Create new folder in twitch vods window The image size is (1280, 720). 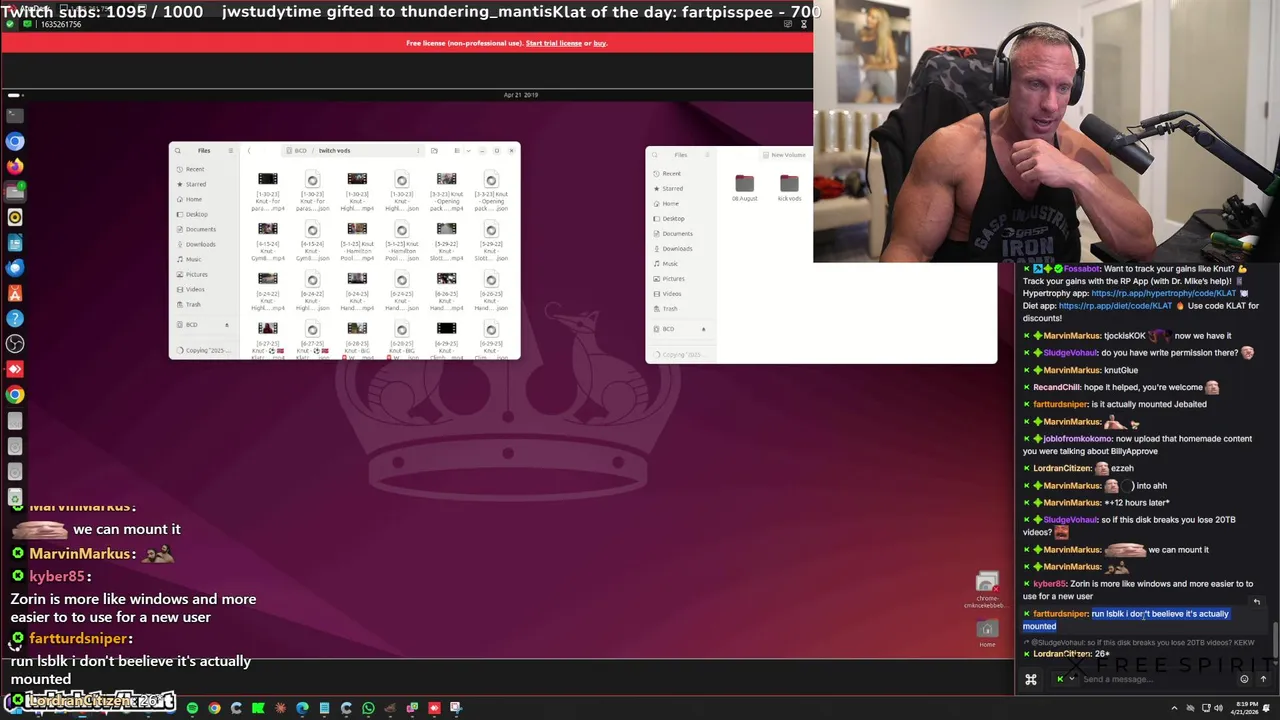coord(434,151)
